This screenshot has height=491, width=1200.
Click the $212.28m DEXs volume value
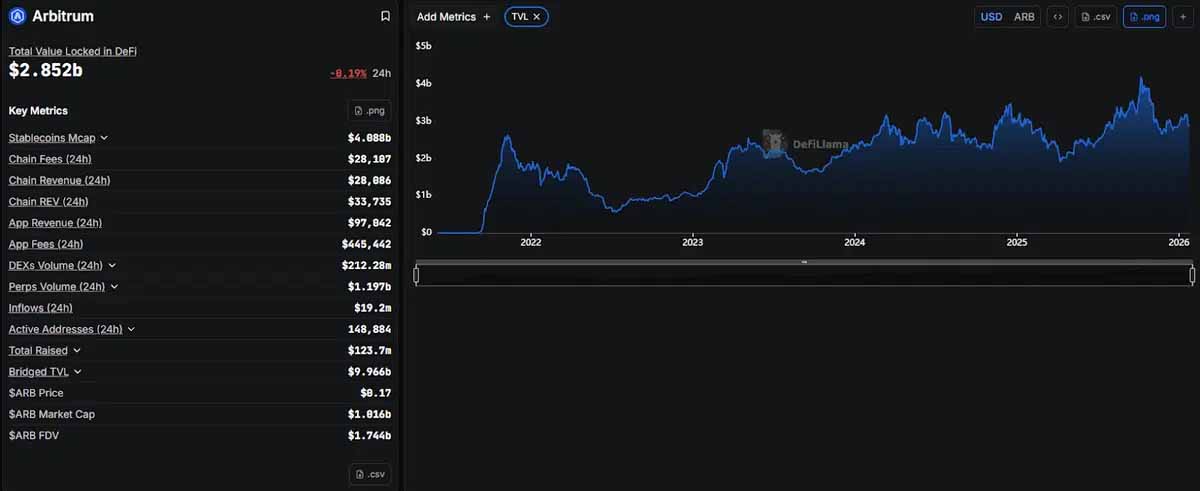pos(366,266)
